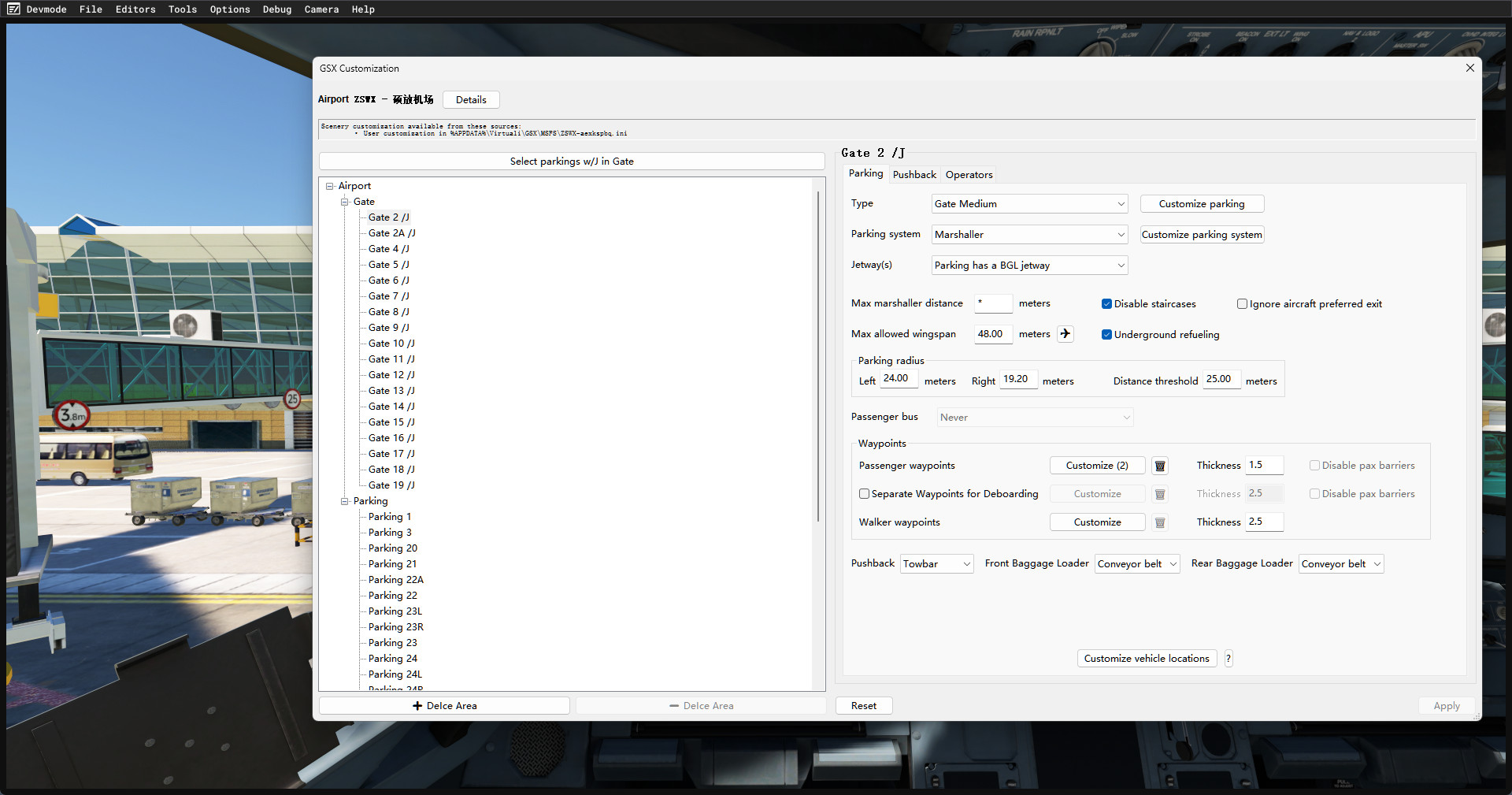Click trash icon in Walker waypoints row
The height and width of the screenshot is (795, 1512).
point(1159,522)
